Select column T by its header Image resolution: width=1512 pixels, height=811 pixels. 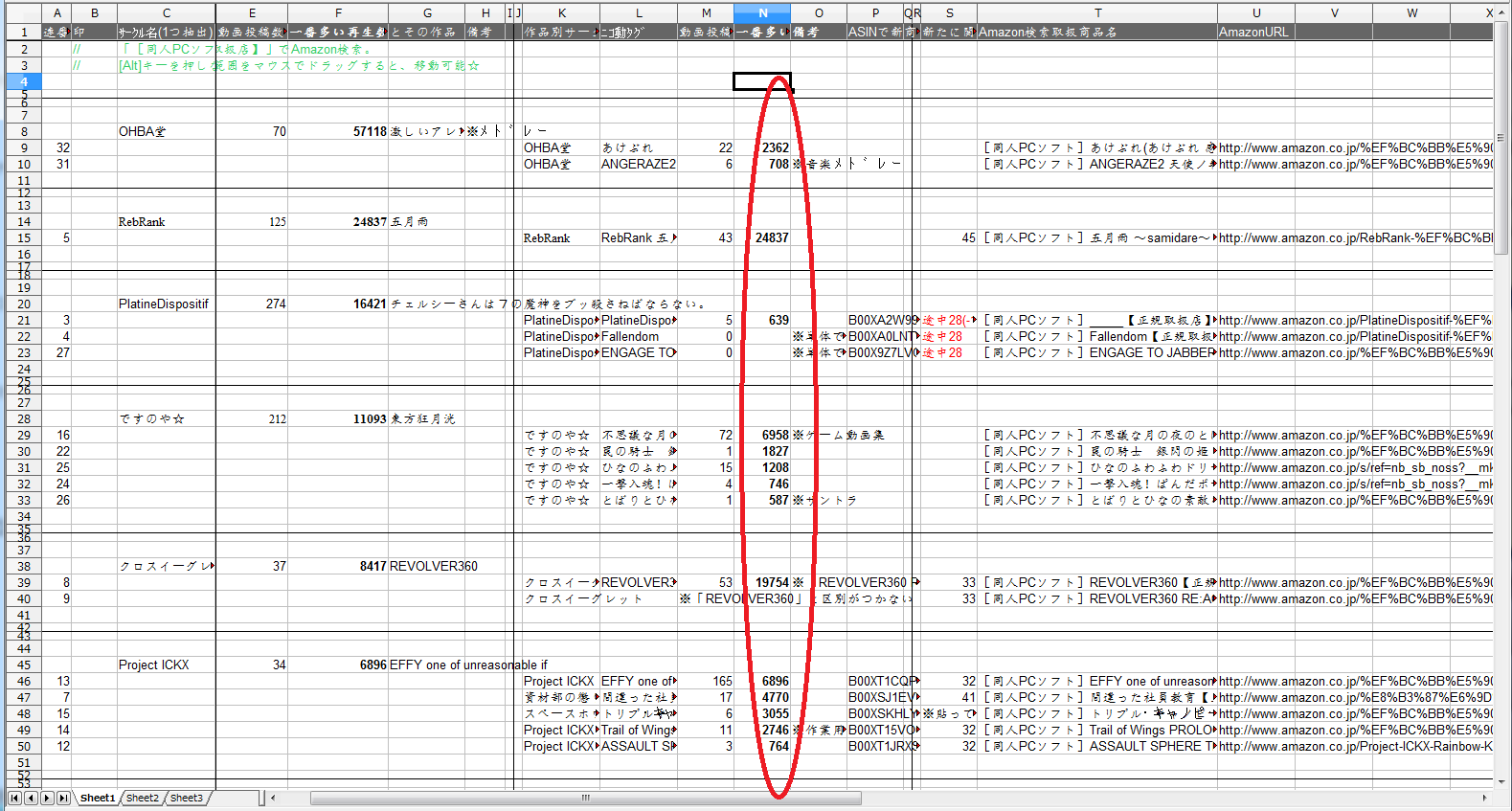1097,13
